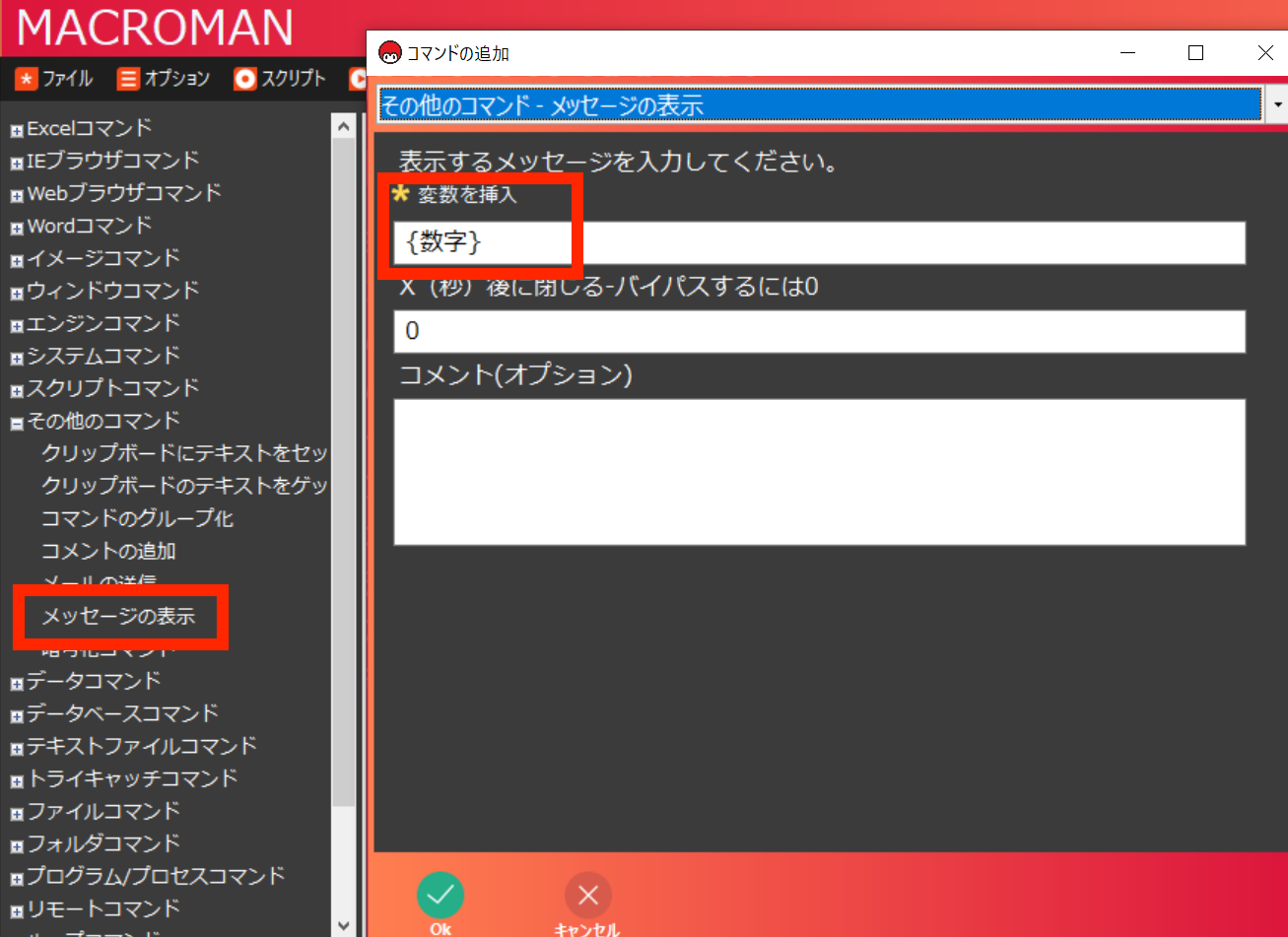Click the close-after-seconds field showing 0
Image resolution: width=1288 pixels, height=937 pixels.
819,331
